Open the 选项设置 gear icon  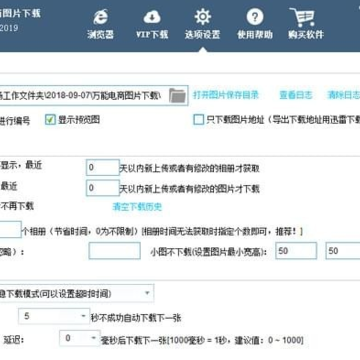click(203, 17)
